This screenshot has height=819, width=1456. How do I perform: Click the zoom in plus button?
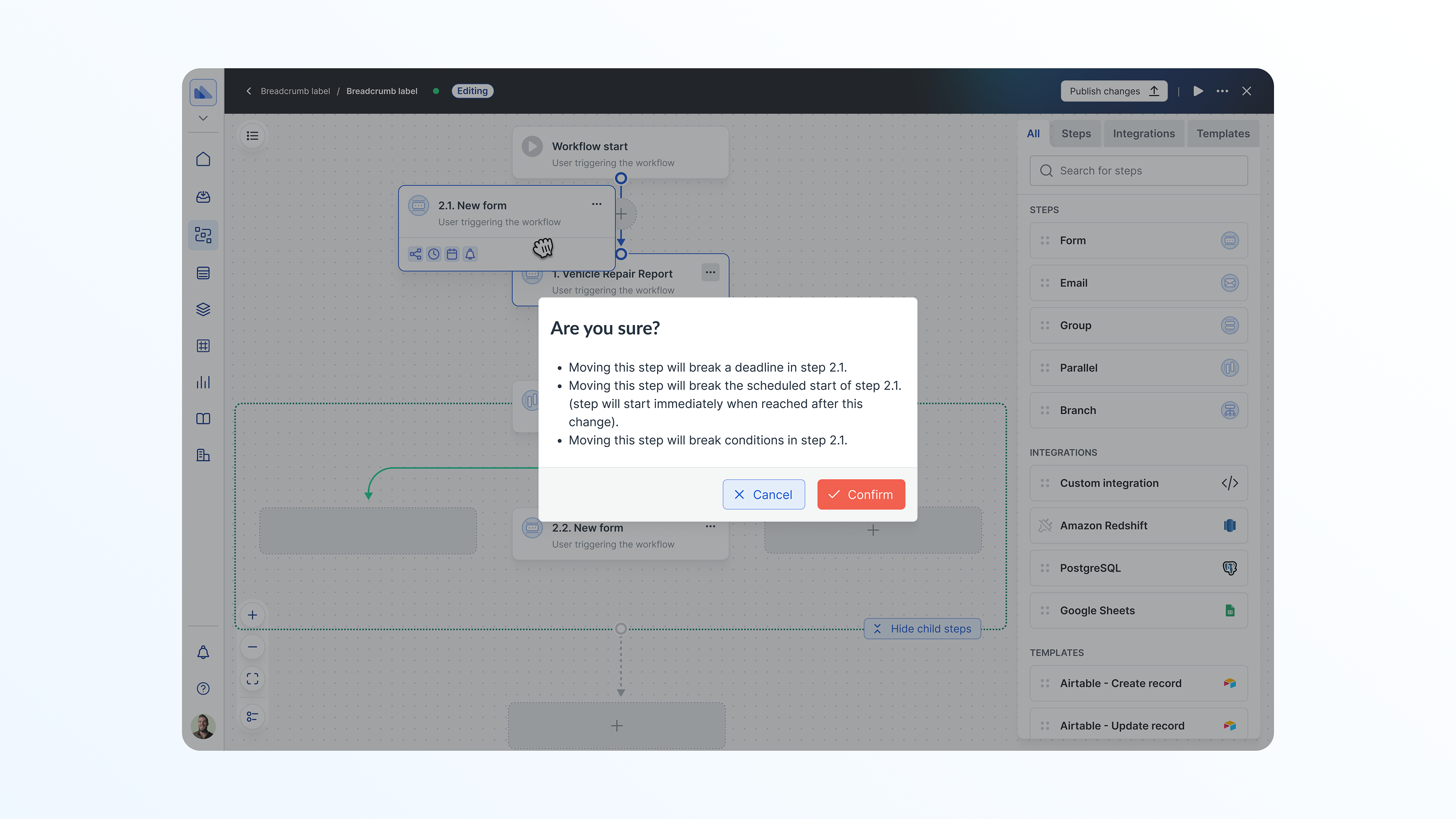253,615
